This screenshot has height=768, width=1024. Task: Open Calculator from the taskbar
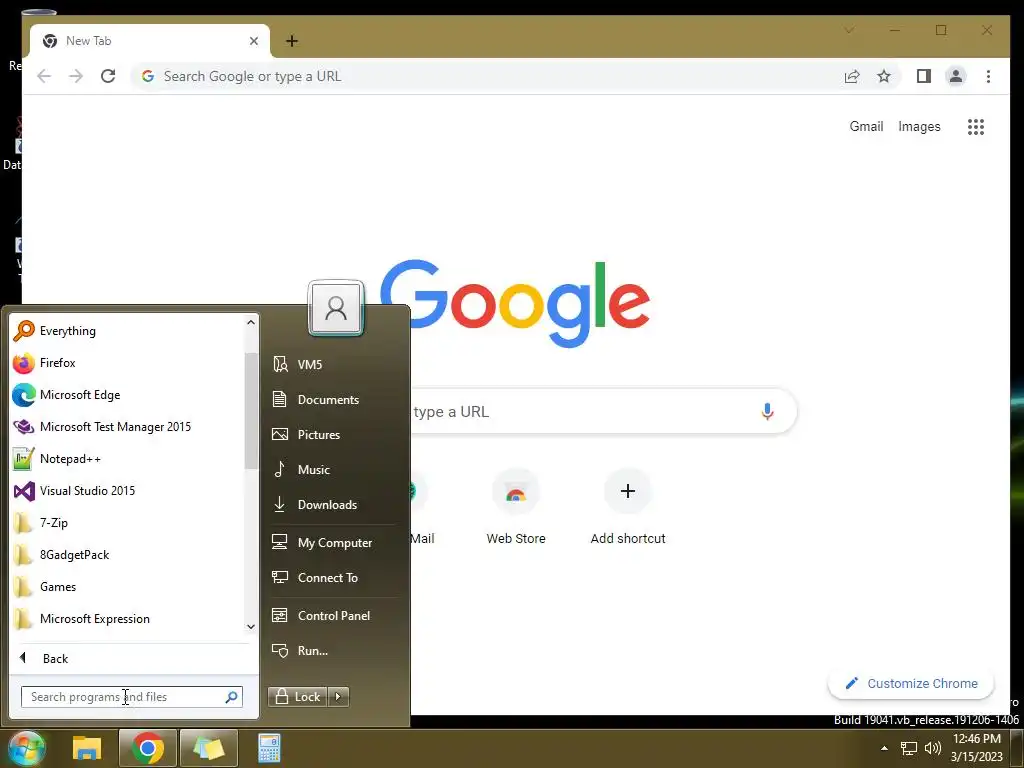269,748
